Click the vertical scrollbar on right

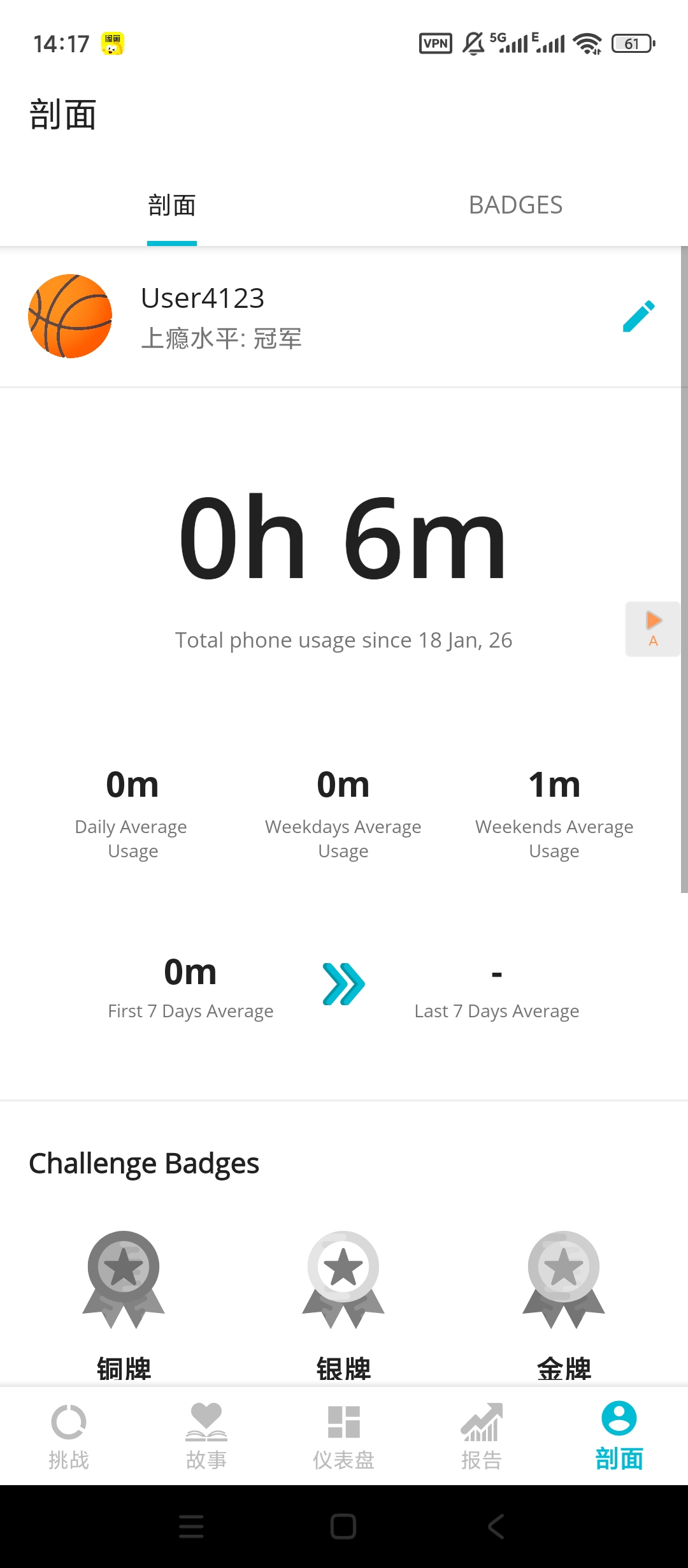point(684,569)
